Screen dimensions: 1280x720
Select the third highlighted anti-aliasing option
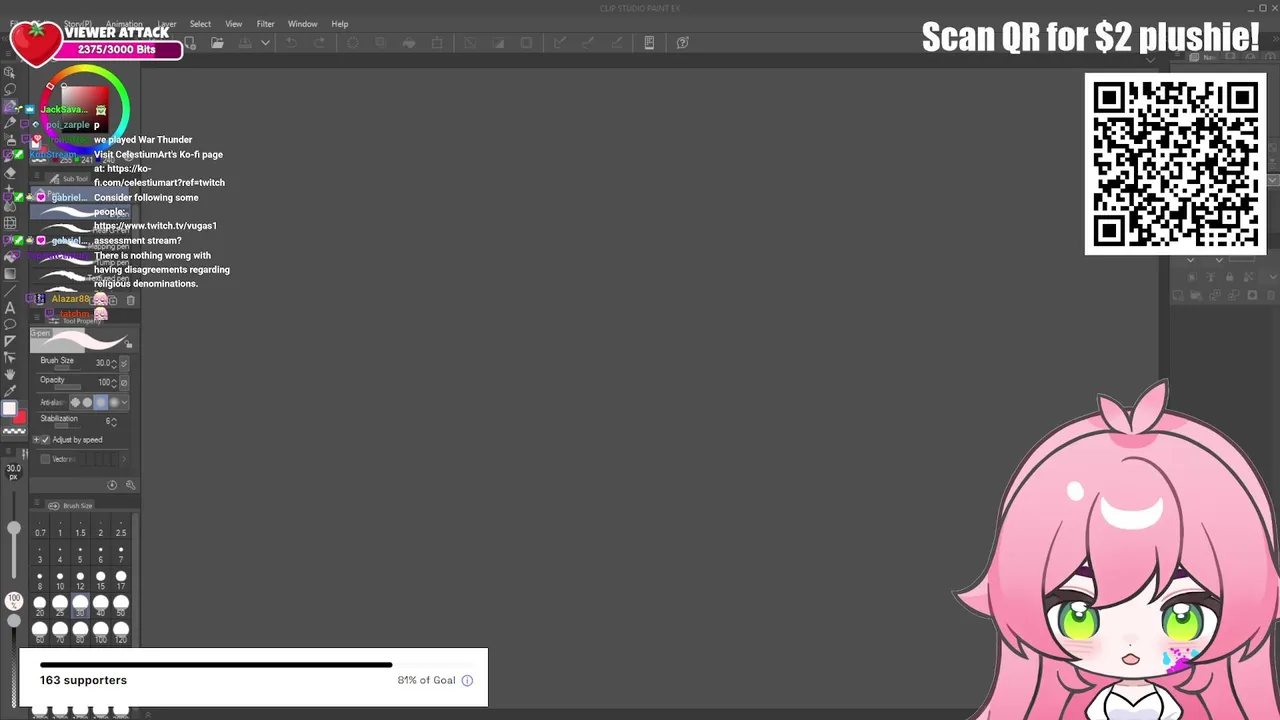click(100, 402)
